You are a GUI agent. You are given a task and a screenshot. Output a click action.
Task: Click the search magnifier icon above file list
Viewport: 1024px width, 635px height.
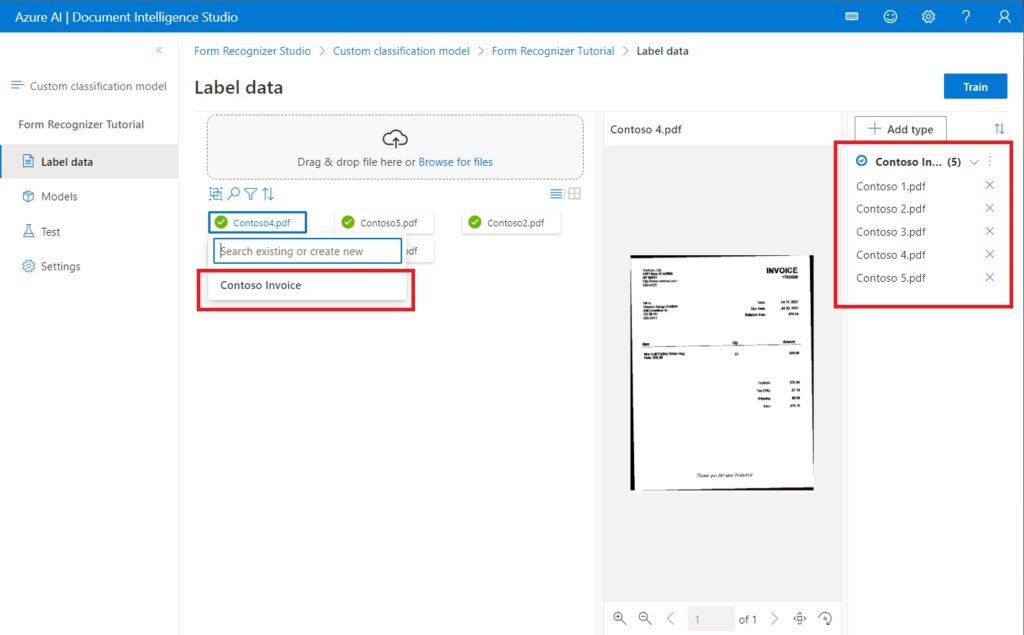pyautogui.click(x=233, y=194)
